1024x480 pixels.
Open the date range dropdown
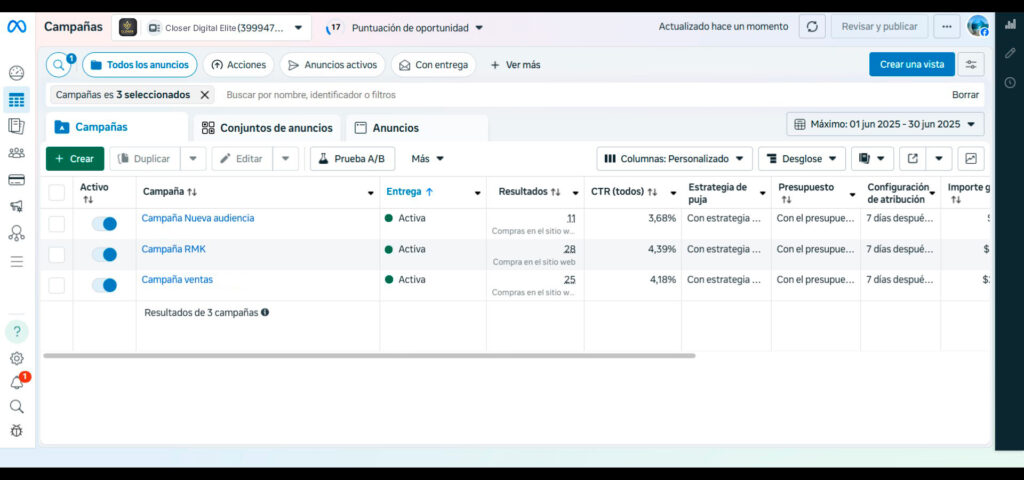tap(885, 125)
